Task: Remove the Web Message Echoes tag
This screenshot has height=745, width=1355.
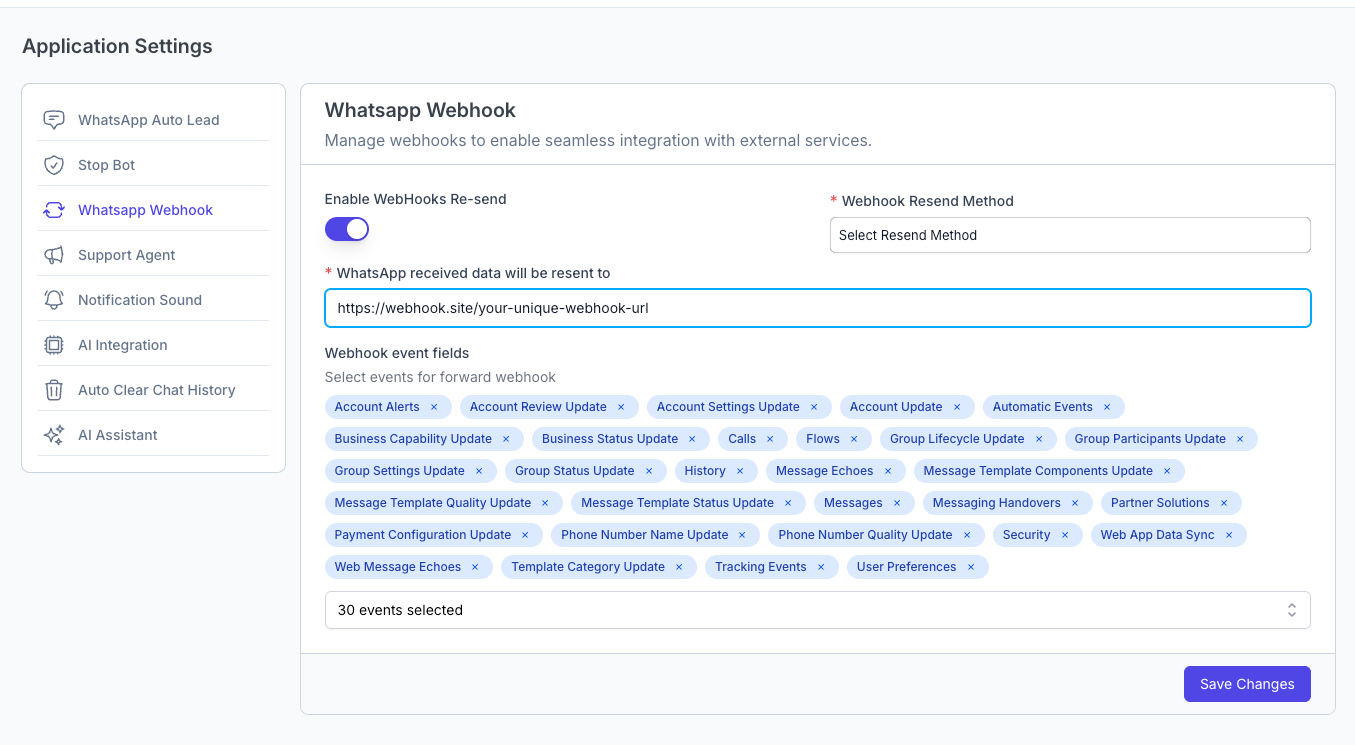Action: pos(475,567)
